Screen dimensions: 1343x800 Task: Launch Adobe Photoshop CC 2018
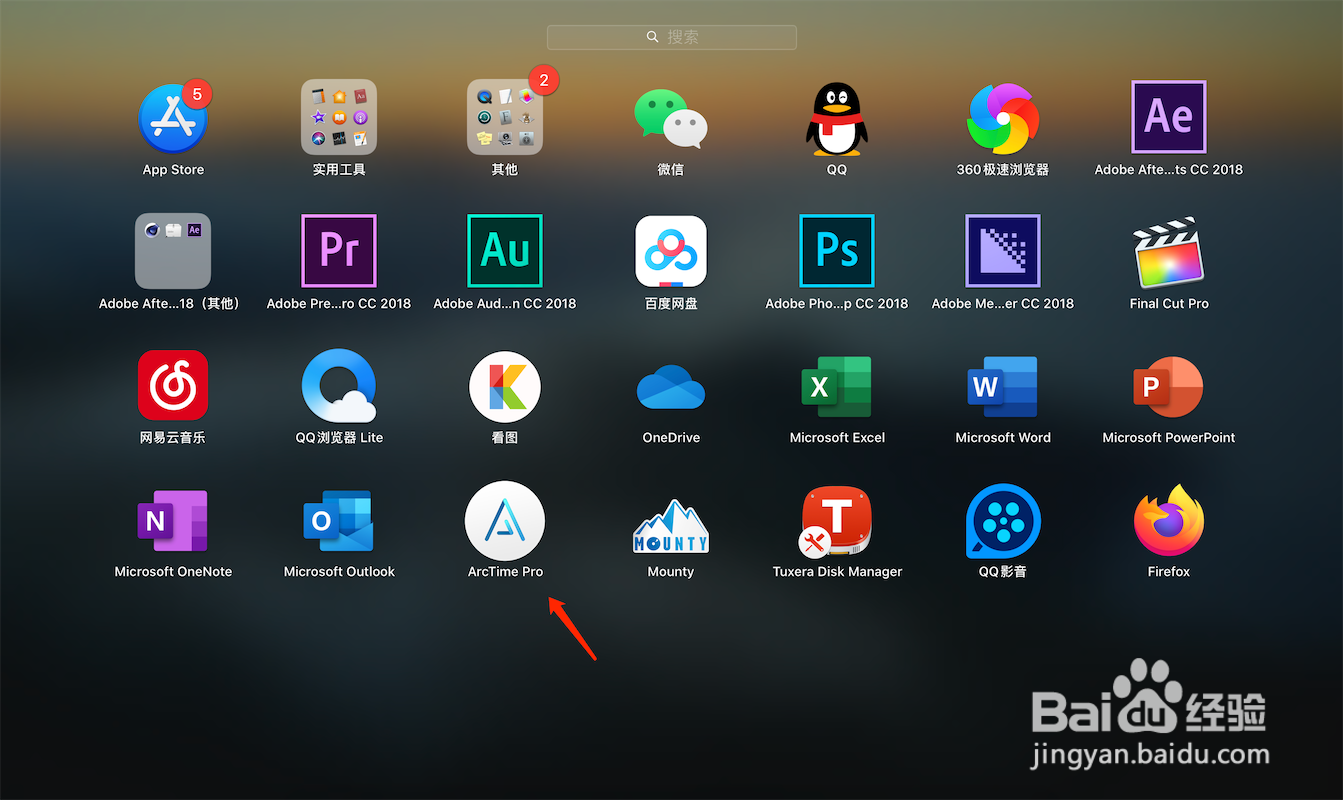click(837, 251)
